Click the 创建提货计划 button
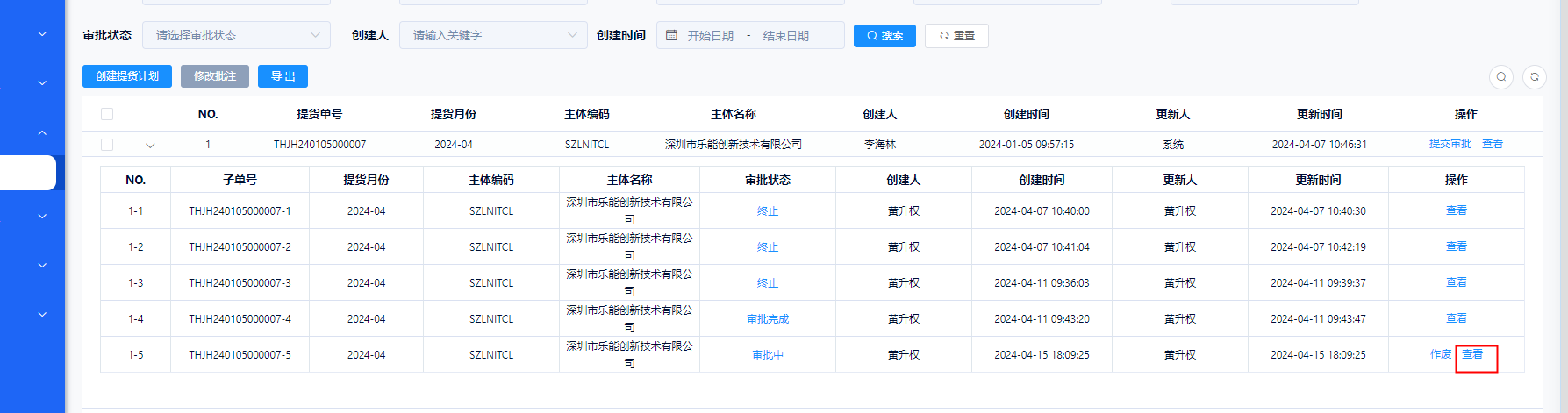Screen dimensions: 1568x413 (x=127, y=76)
